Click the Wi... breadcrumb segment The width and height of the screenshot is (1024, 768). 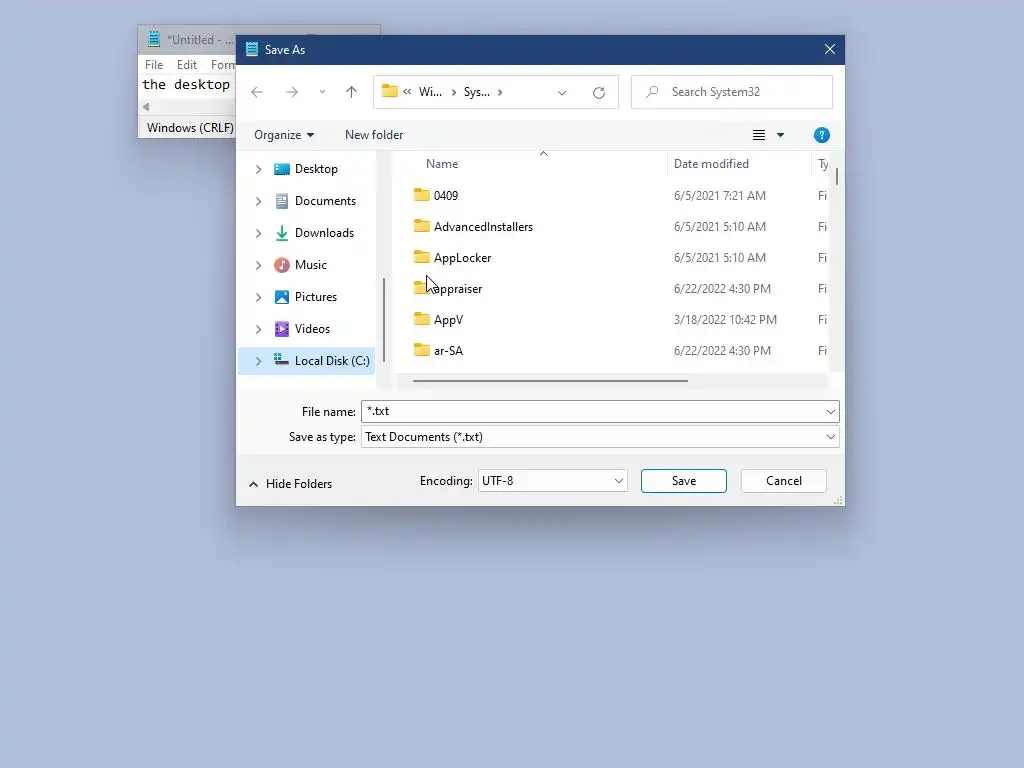[430, 92]
